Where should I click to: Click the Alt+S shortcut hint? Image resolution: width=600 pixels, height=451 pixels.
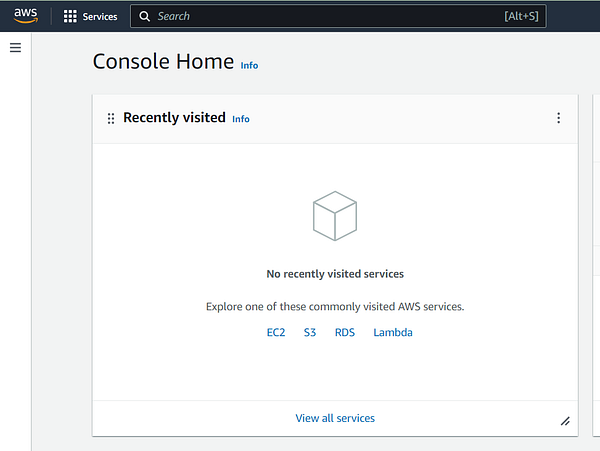pos(522,16)
